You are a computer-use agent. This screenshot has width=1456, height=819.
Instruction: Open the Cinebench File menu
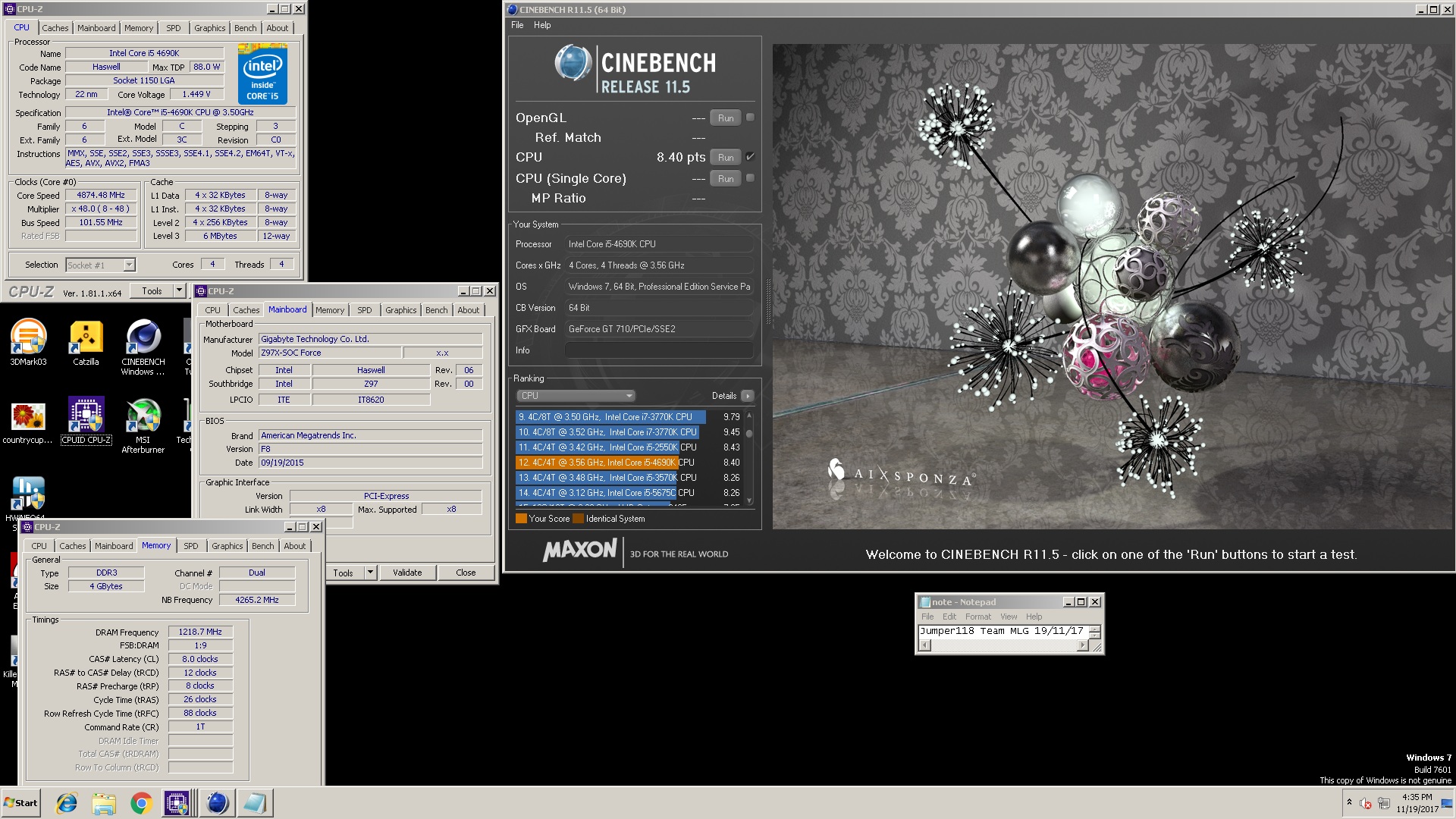[517, 25]
